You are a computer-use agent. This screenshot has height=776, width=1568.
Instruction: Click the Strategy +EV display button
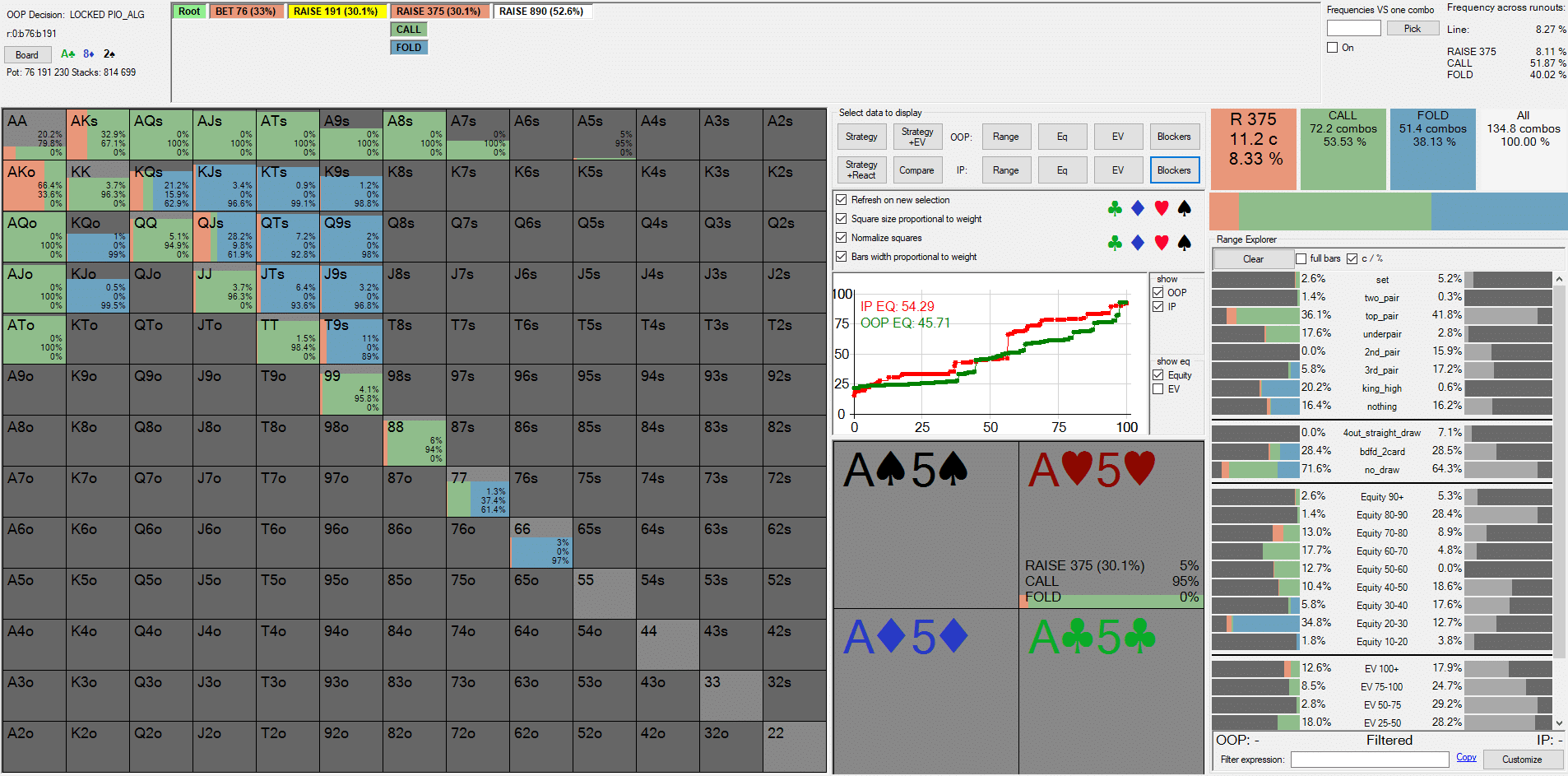(x=917, y=137)
